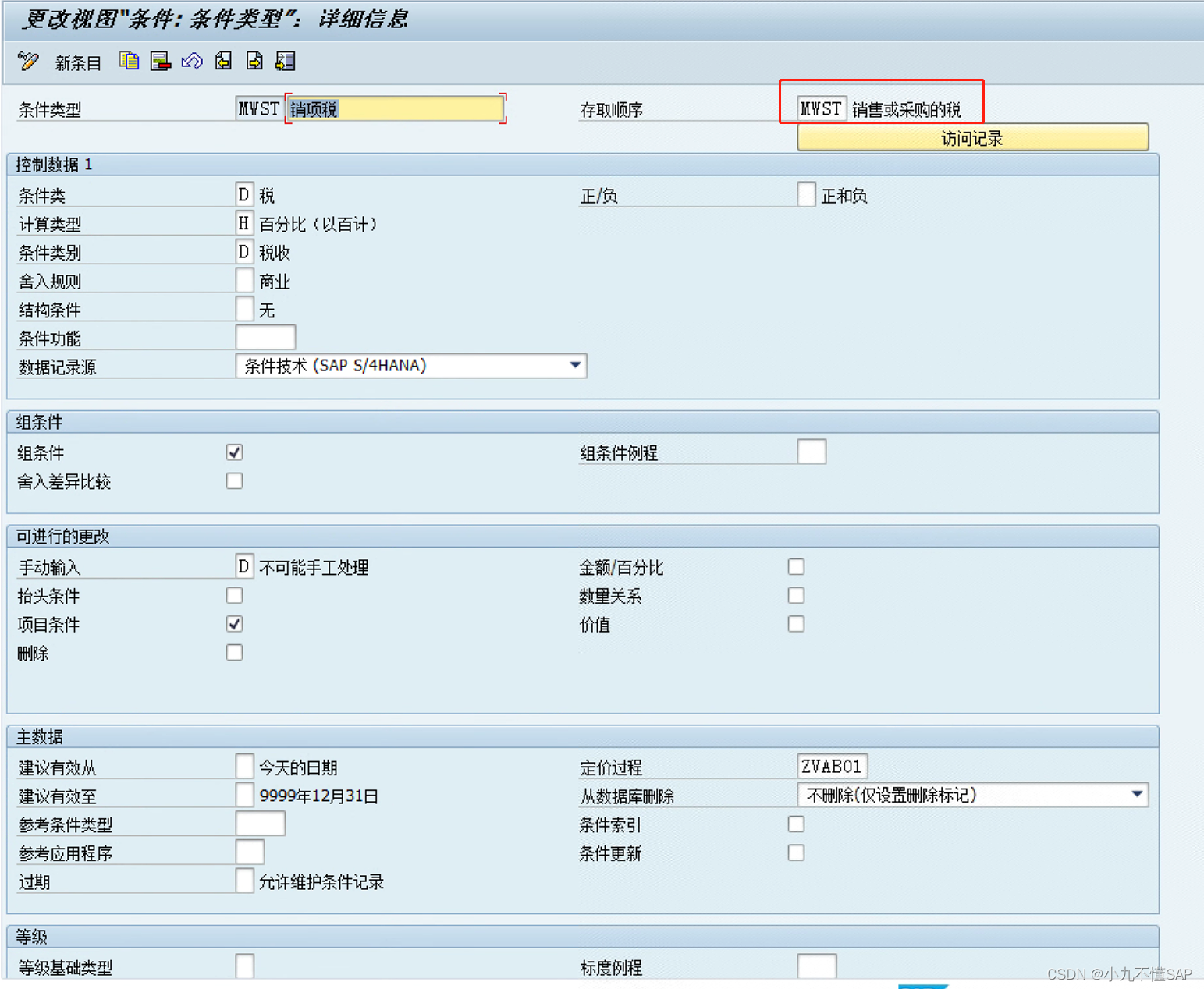Enable the 抬头条件 checkbox
The width and height of the screenshot is (1204, 989).
[234, 596]
